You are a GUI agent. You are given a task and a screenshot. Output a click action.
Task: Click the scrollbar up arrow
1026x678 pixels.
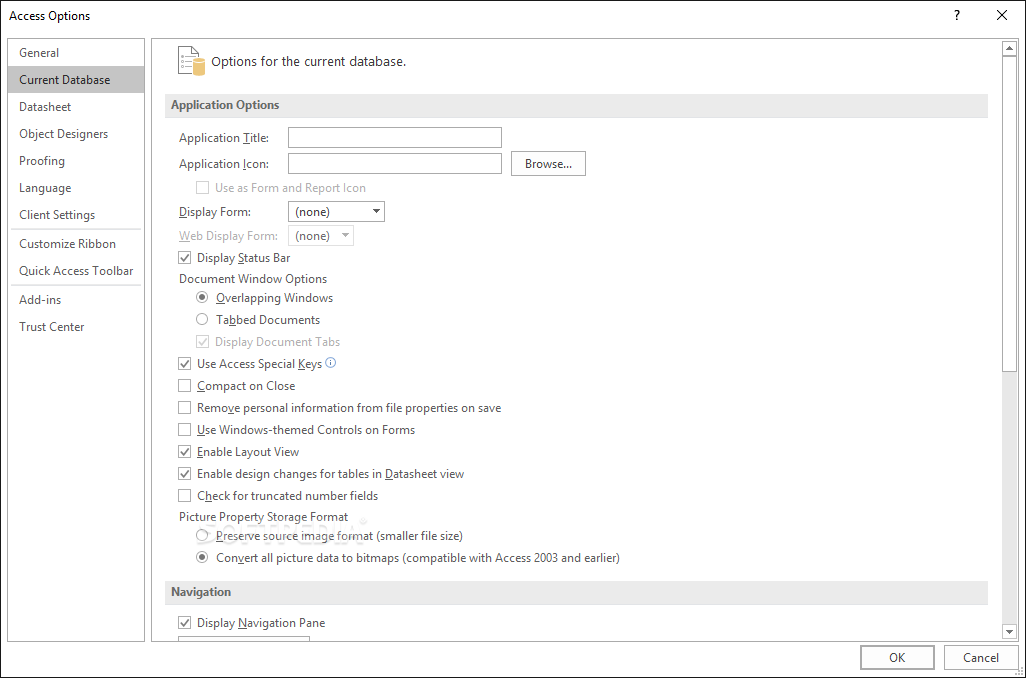point(1008,48)
